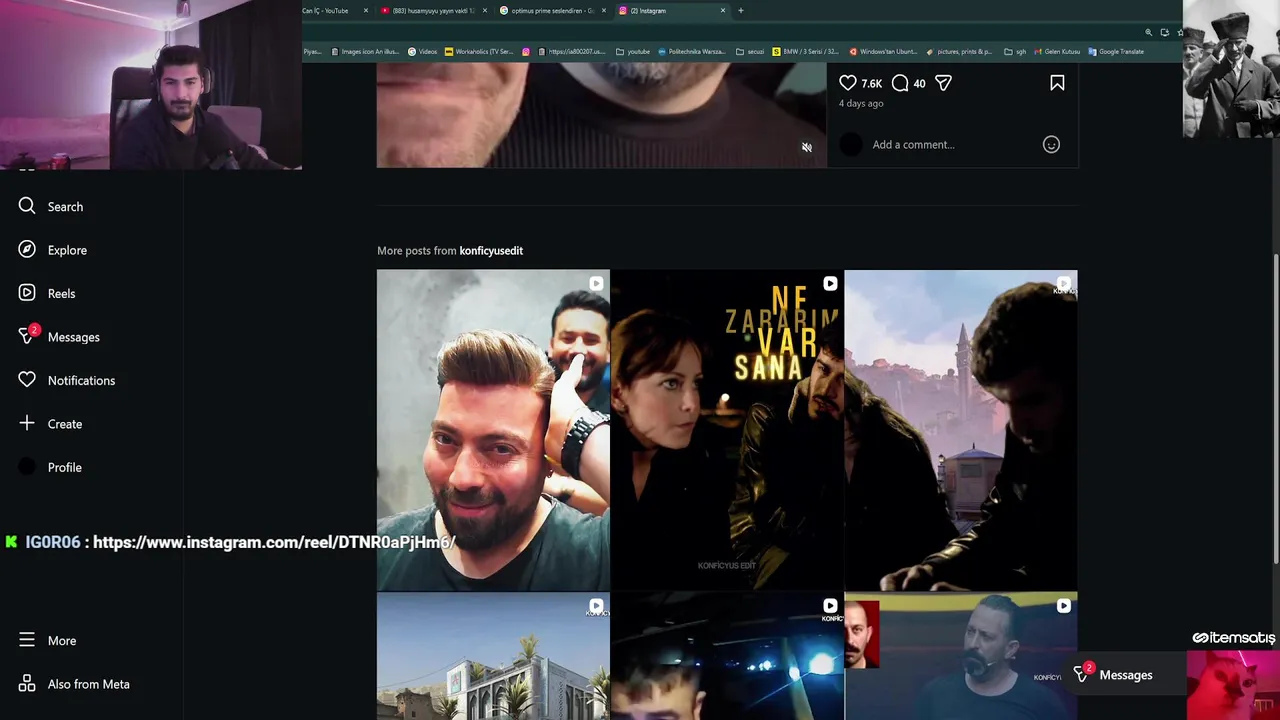Open the secuzi bookmarks folder
Image resolution: width=1280 pixels, height=720 pixels.
click(x=750, y=51)
